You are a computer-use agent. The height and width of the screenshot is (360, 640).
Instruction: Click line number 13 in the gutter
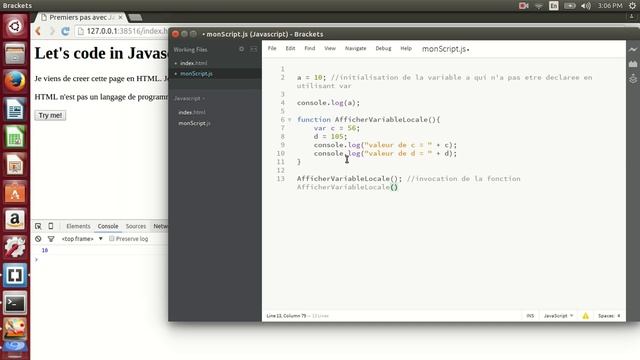pyautogui.click(x=280, y=178)
